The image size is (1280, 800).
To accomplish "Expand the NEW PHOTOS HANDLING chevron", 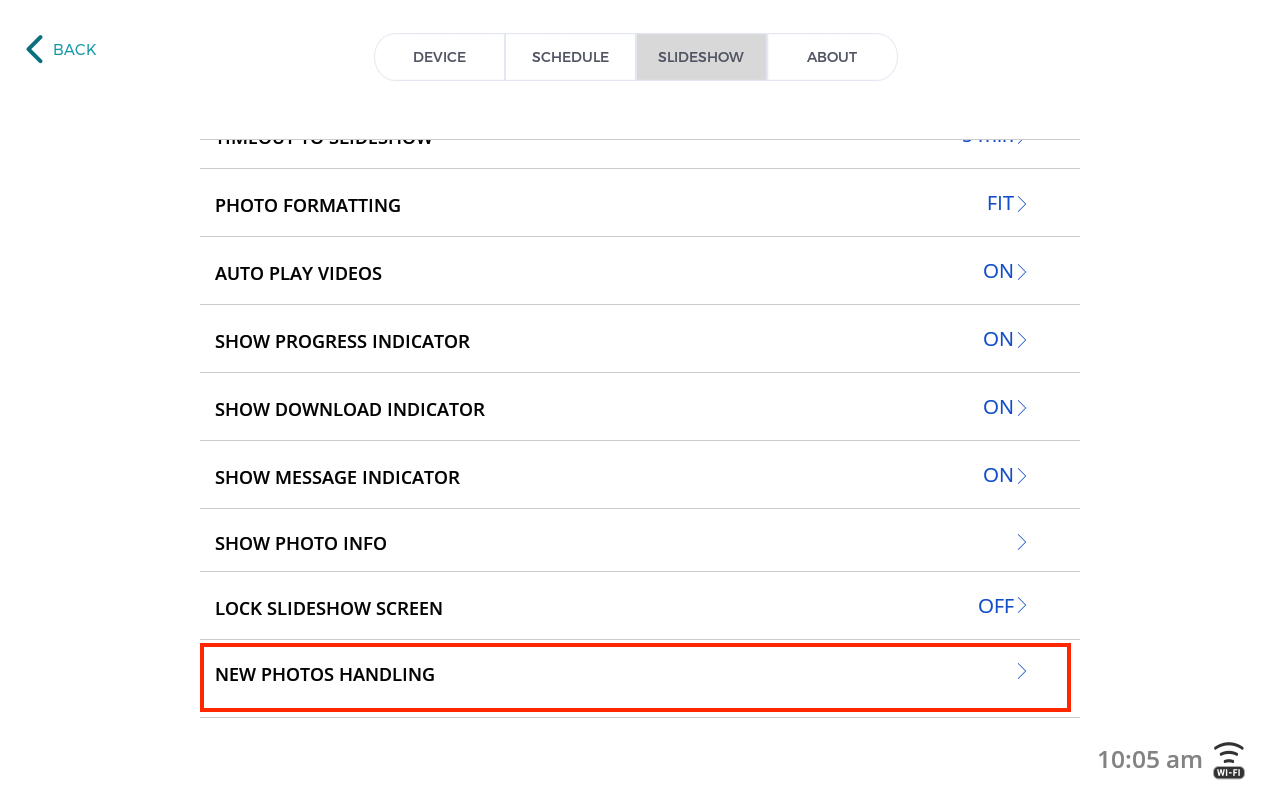I will click(1022, 672).
